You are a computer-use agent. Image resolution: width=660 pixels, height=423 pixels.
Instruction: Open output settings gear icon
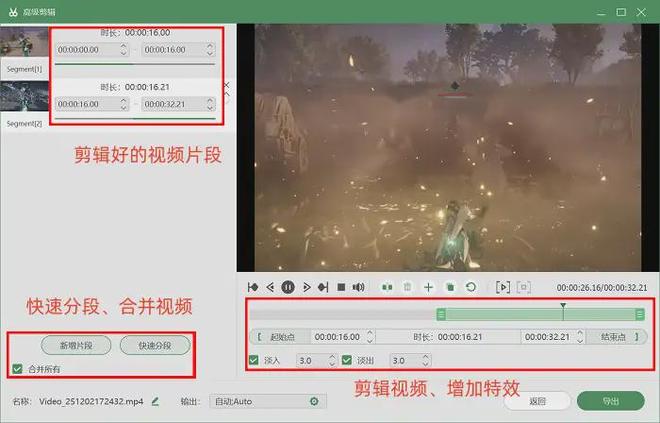[x=314, y=401]
